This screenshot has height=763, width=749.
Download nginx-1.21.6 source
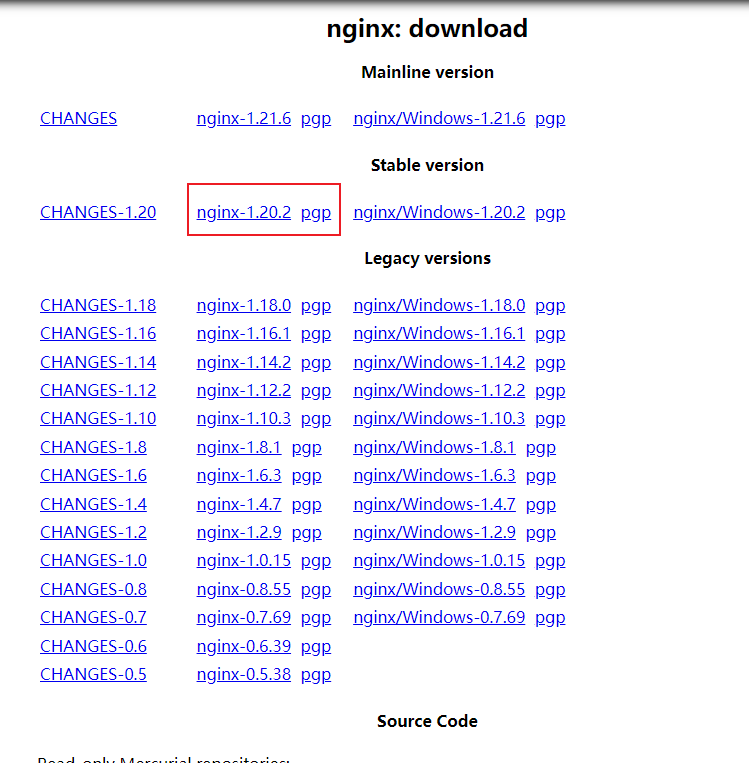coord(243,118)
